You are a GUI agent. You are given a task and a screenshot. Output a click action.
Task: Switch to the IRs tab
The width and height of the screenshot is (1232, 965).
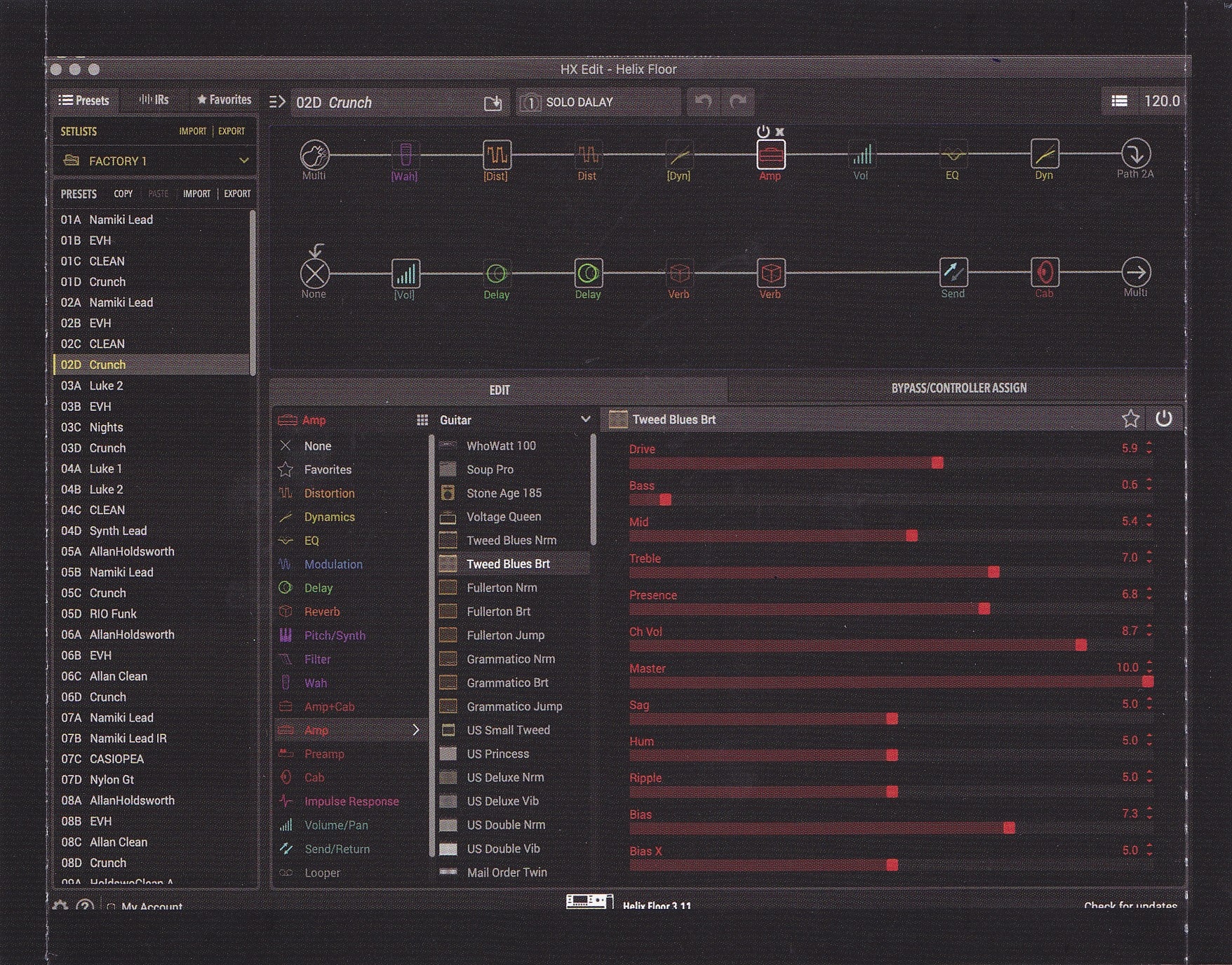[x=154, y=100]
